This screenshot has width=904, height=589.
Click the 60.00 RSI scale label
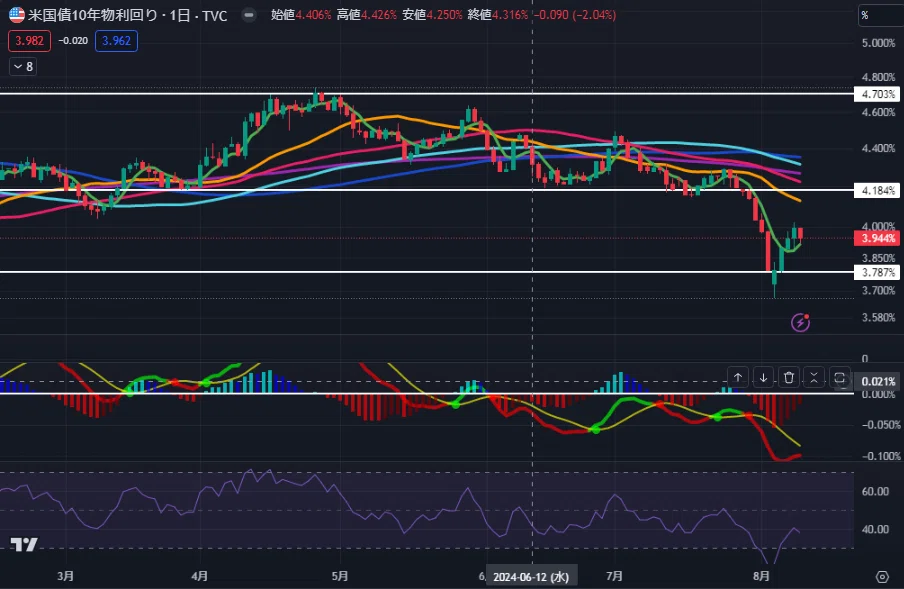point(875,492)
